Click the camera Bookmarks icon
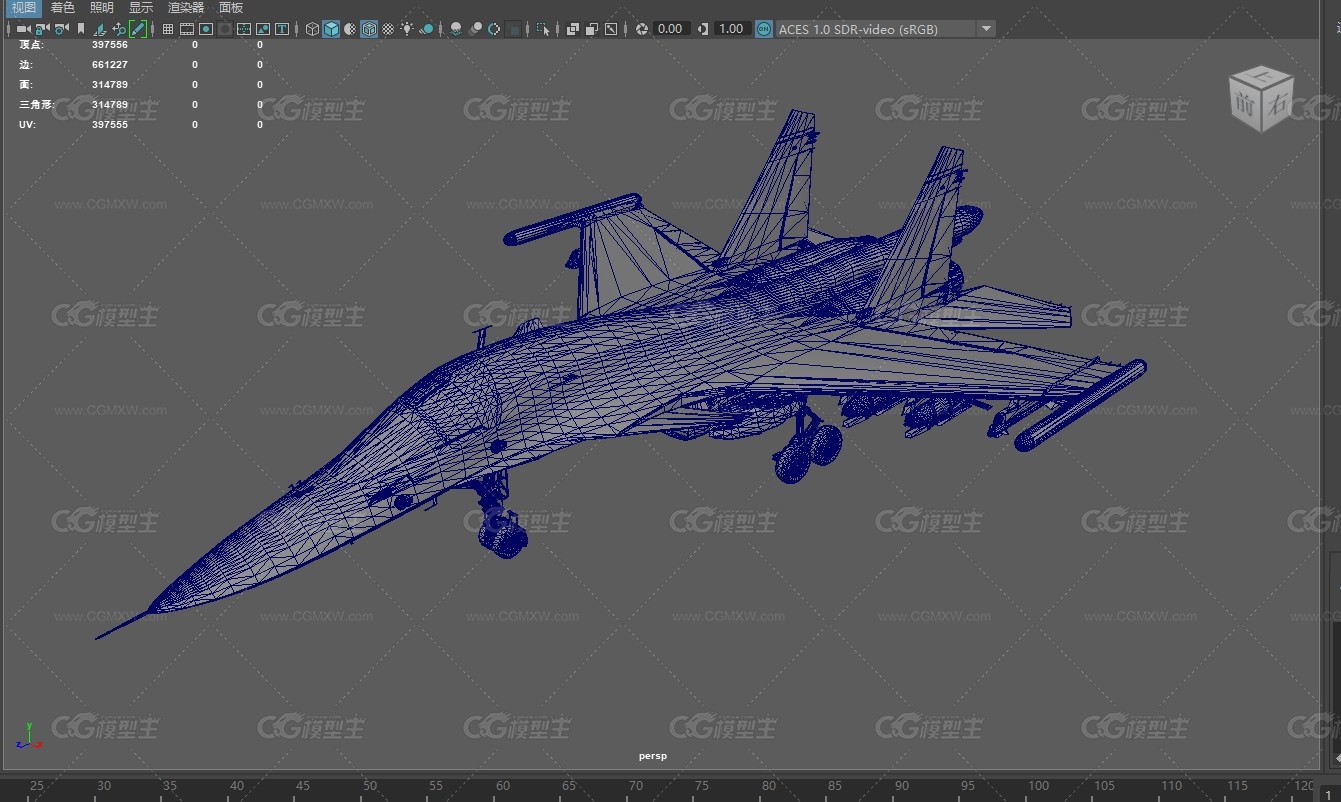Image resolution: width=1341 pixels, height=802 pixels. point(81,29)
